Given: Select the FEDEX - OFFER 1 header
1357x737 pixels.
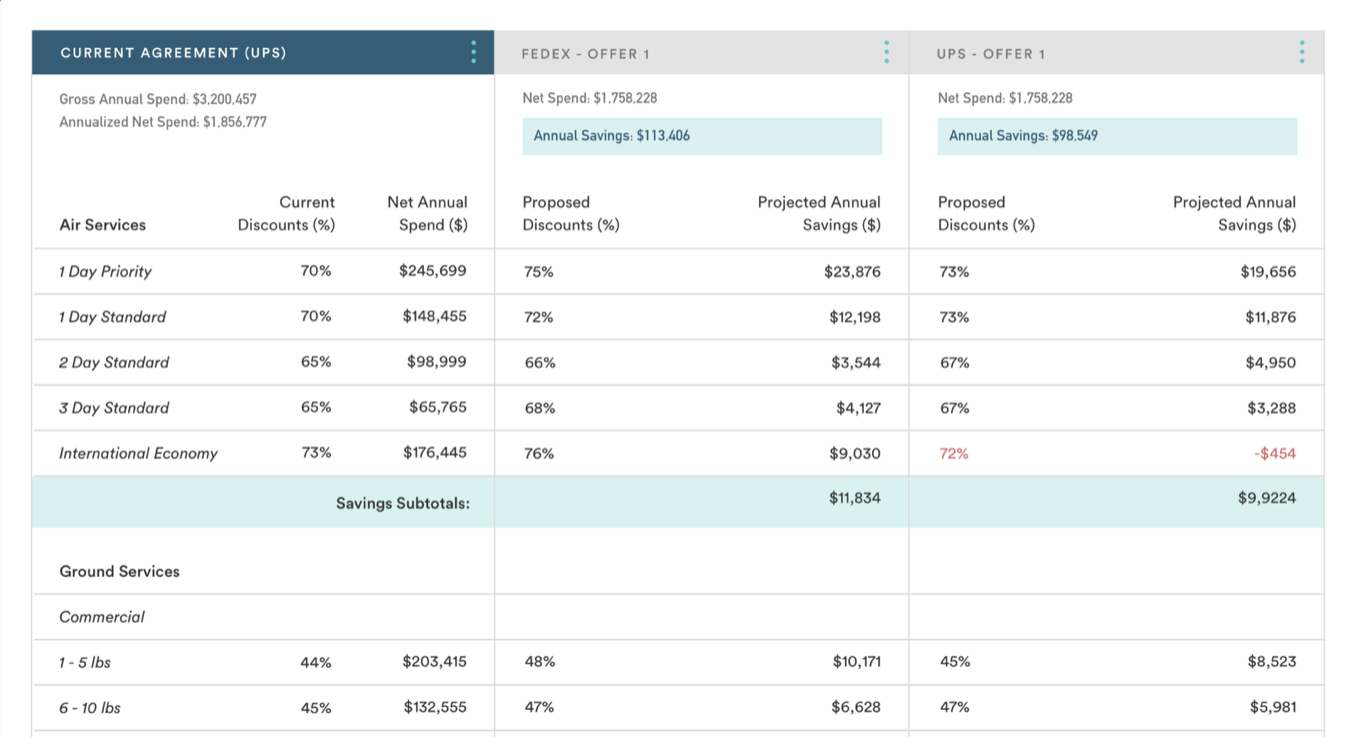Looking at the screenshot, I should 585,54.
